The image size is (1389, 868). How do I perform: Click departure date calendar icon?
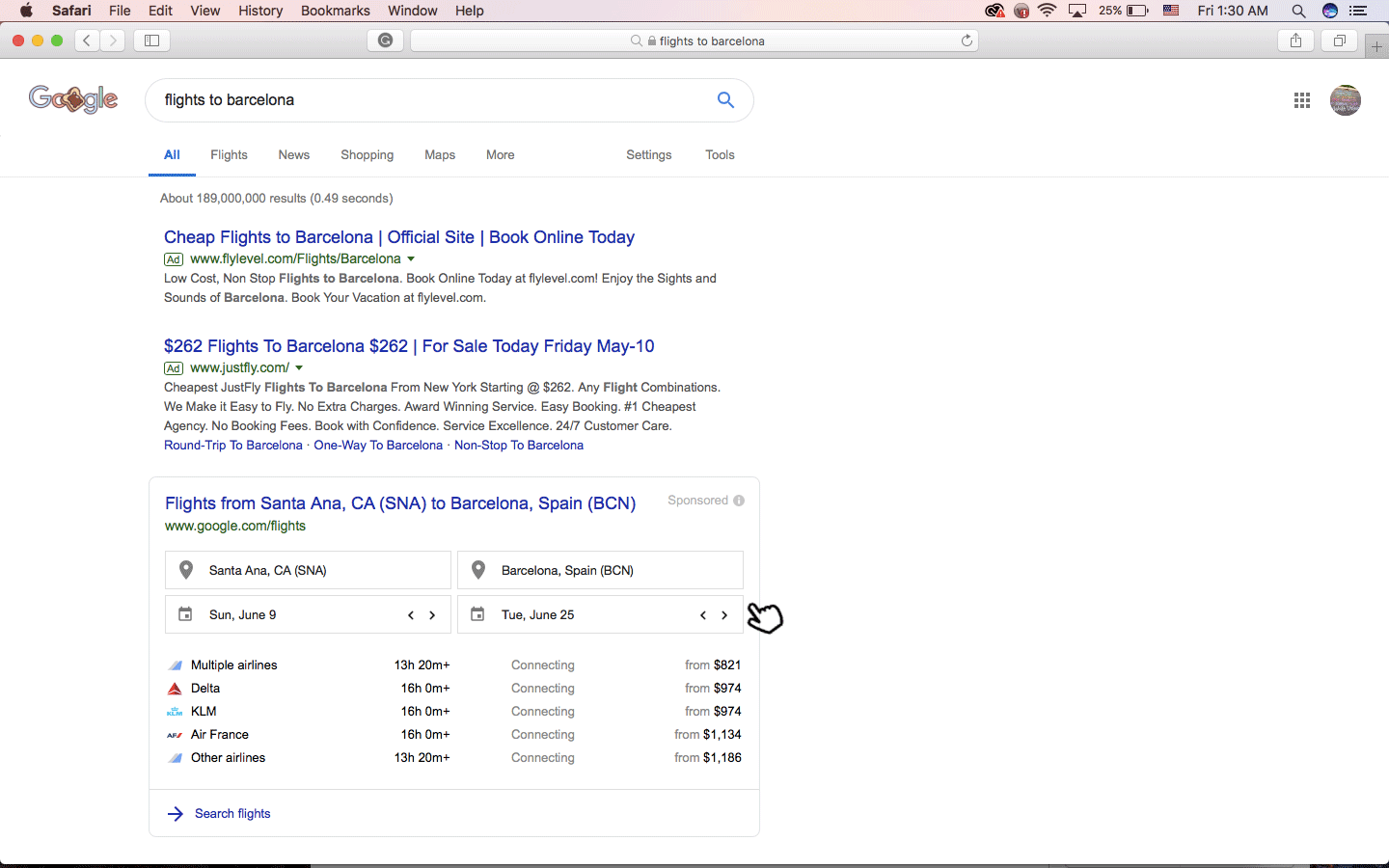pos(185,614)
